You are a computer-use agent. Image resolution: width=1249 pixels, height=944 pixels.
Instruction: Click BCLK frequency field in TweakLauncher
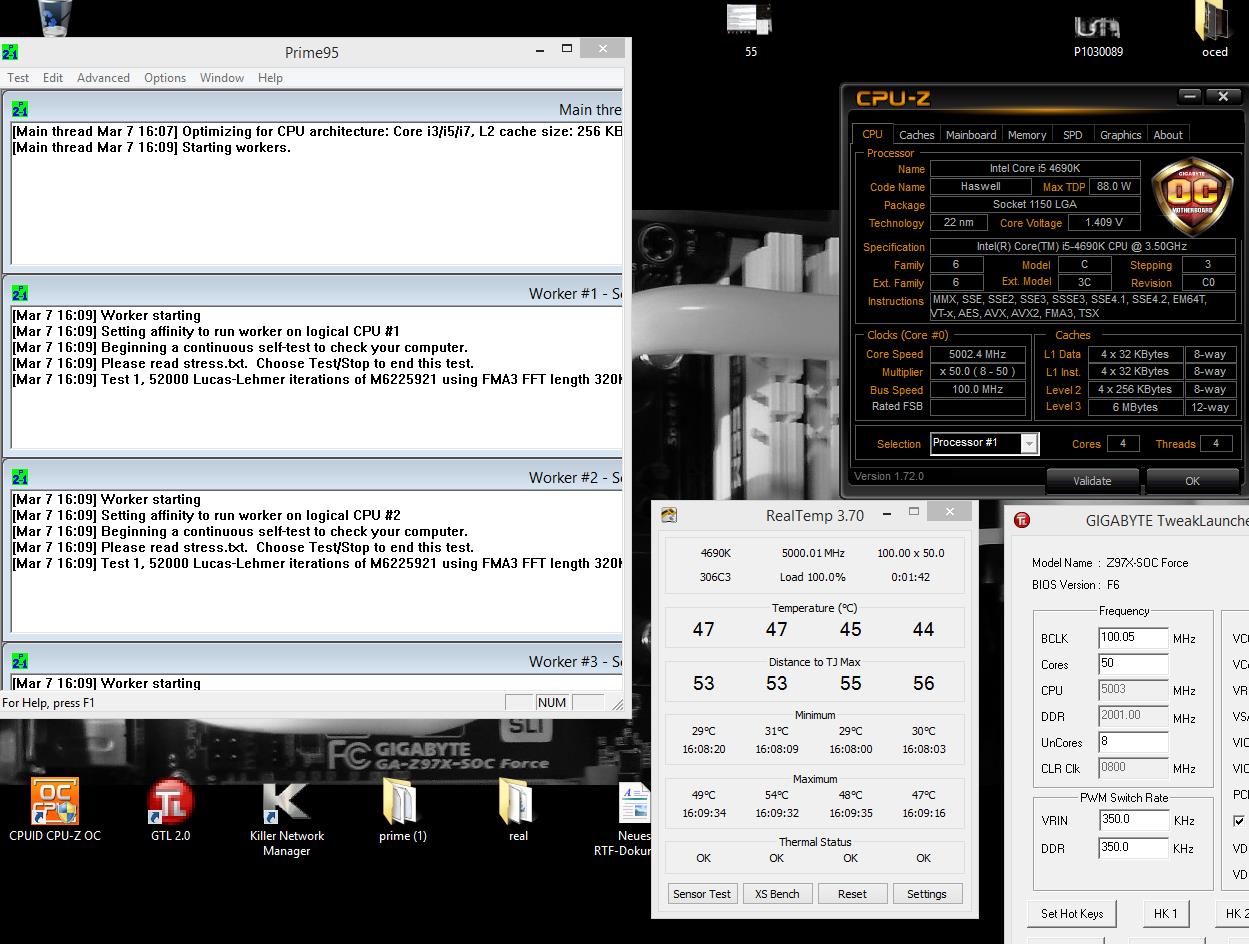pyautogui.click(x=1133, y=637)
